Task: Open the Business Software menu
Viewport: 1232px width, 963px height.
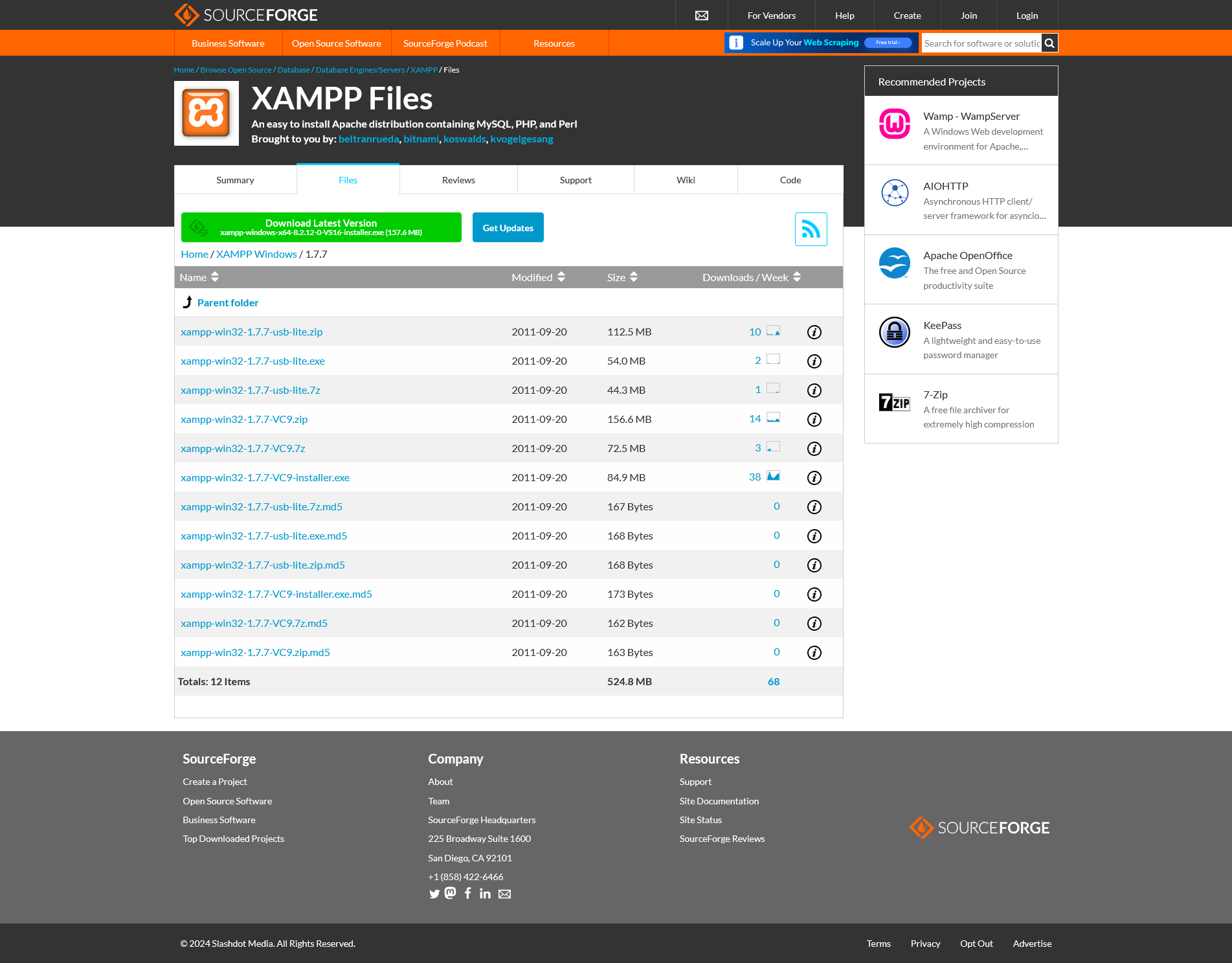Action: [x=228, y=43]
